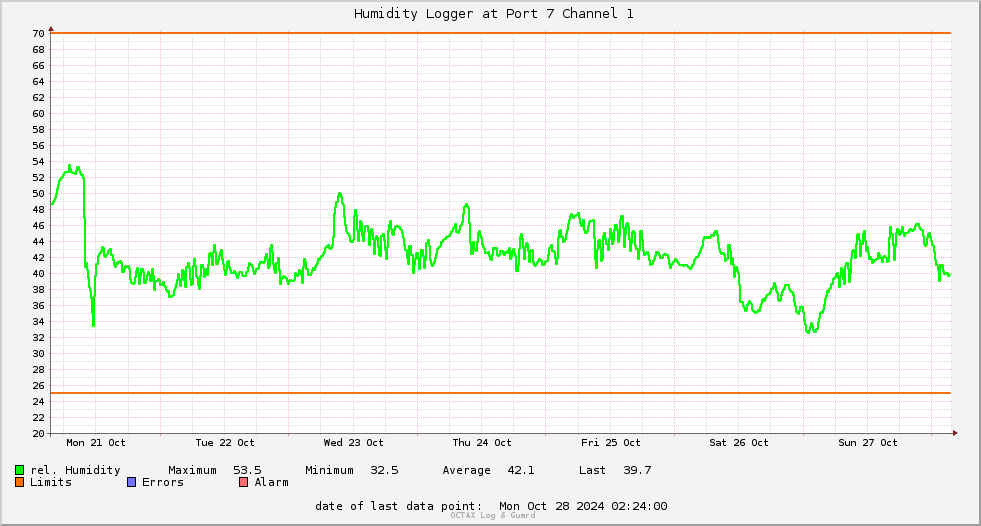Image resolution: width=981 pixels, height=526 pixels.
Task: Click the y-axis tick label 60
Action: [x=38, y=114]
